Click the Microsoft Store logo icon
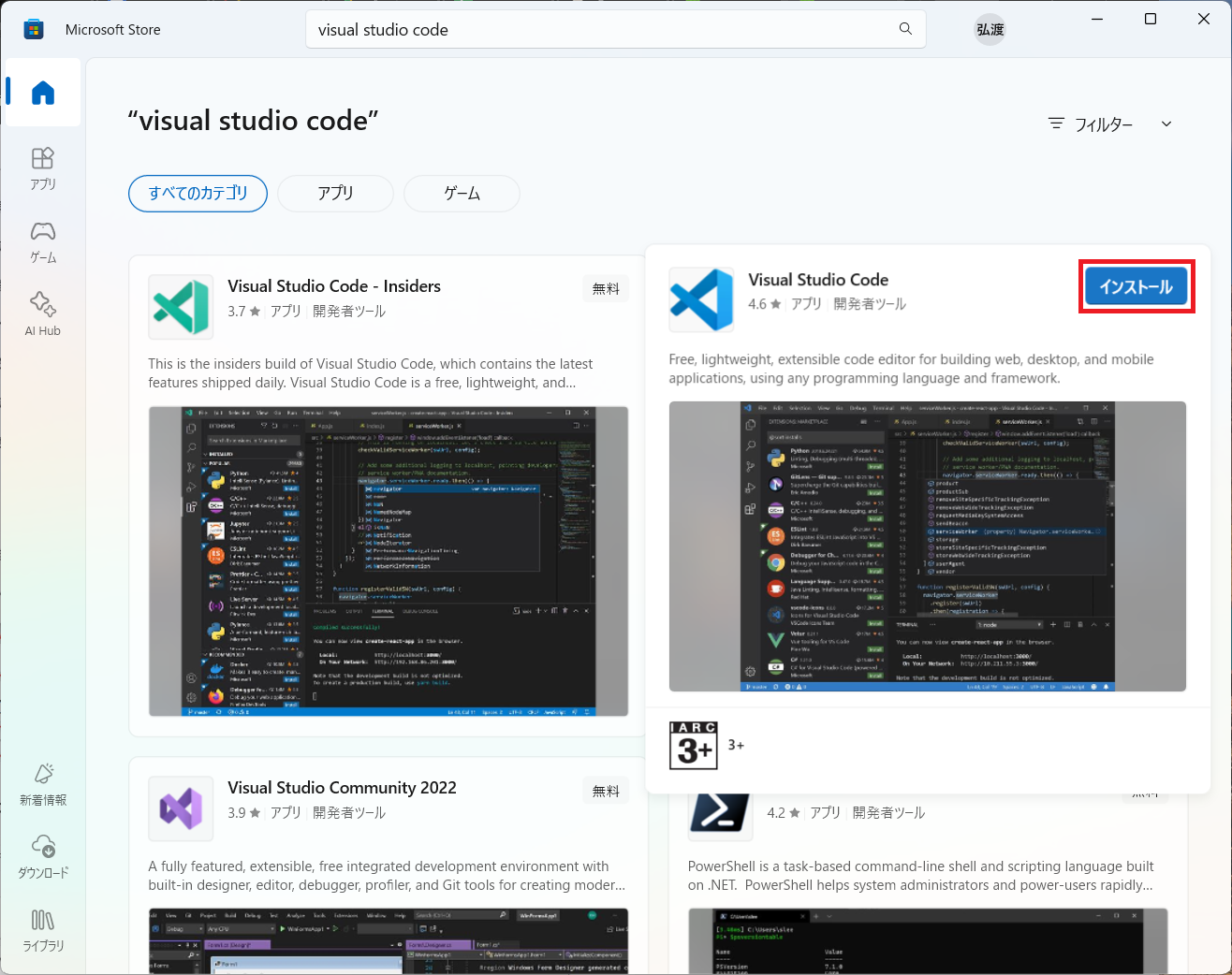Viewport: 1232px width, 975px height. [x=34, y=29]
